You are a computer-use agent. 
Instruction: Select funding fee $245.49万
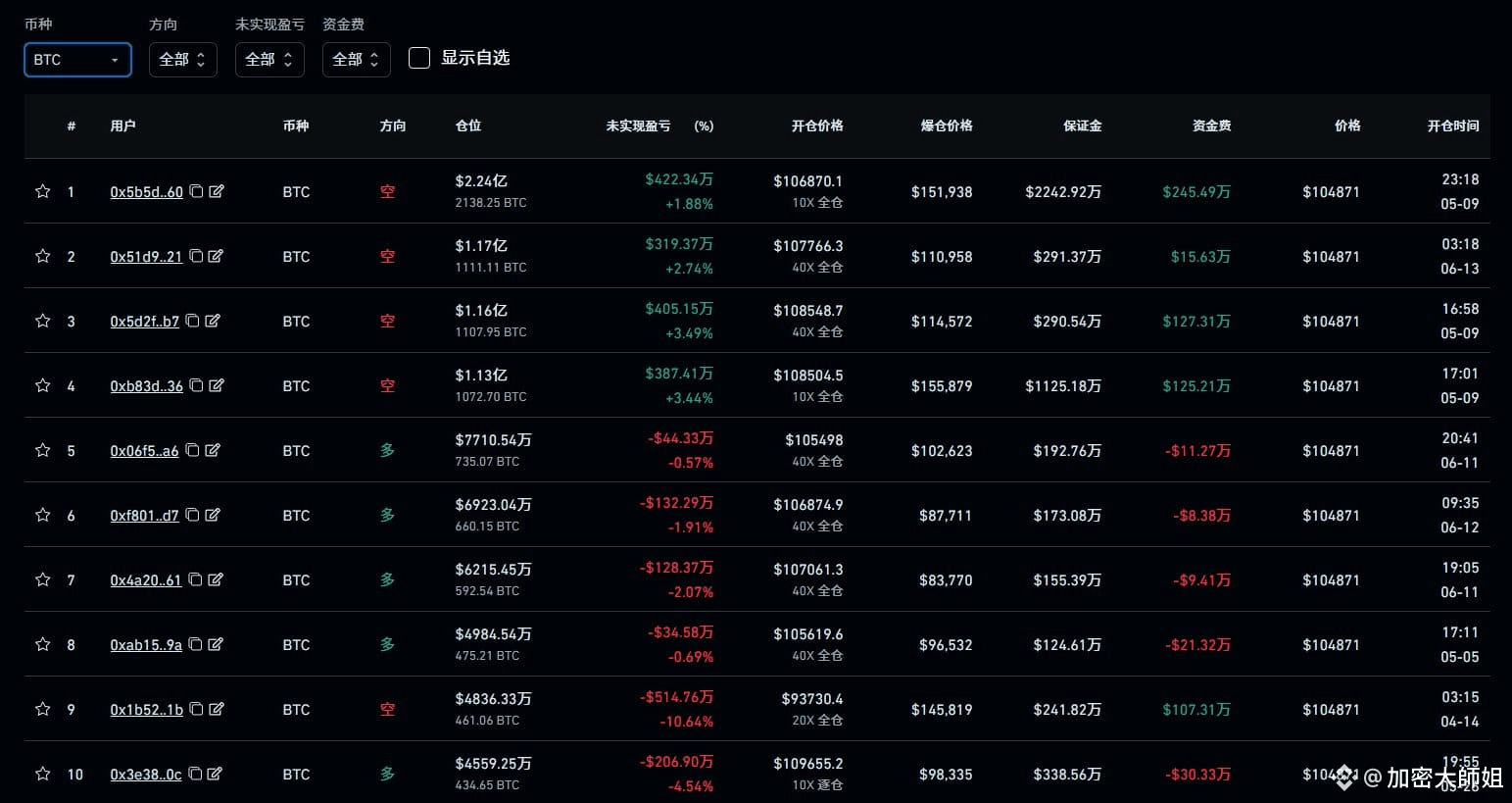1196,192
